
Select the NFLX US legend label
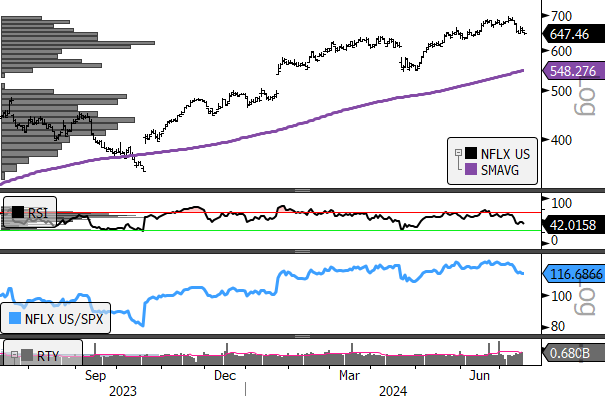point(505,154)
